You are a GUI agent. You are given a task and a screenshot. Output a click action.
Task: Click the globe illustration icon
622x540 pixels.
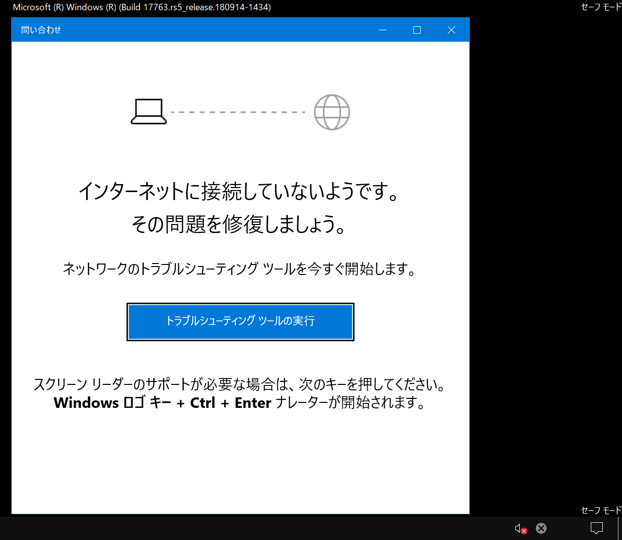(x=332, y=112)
